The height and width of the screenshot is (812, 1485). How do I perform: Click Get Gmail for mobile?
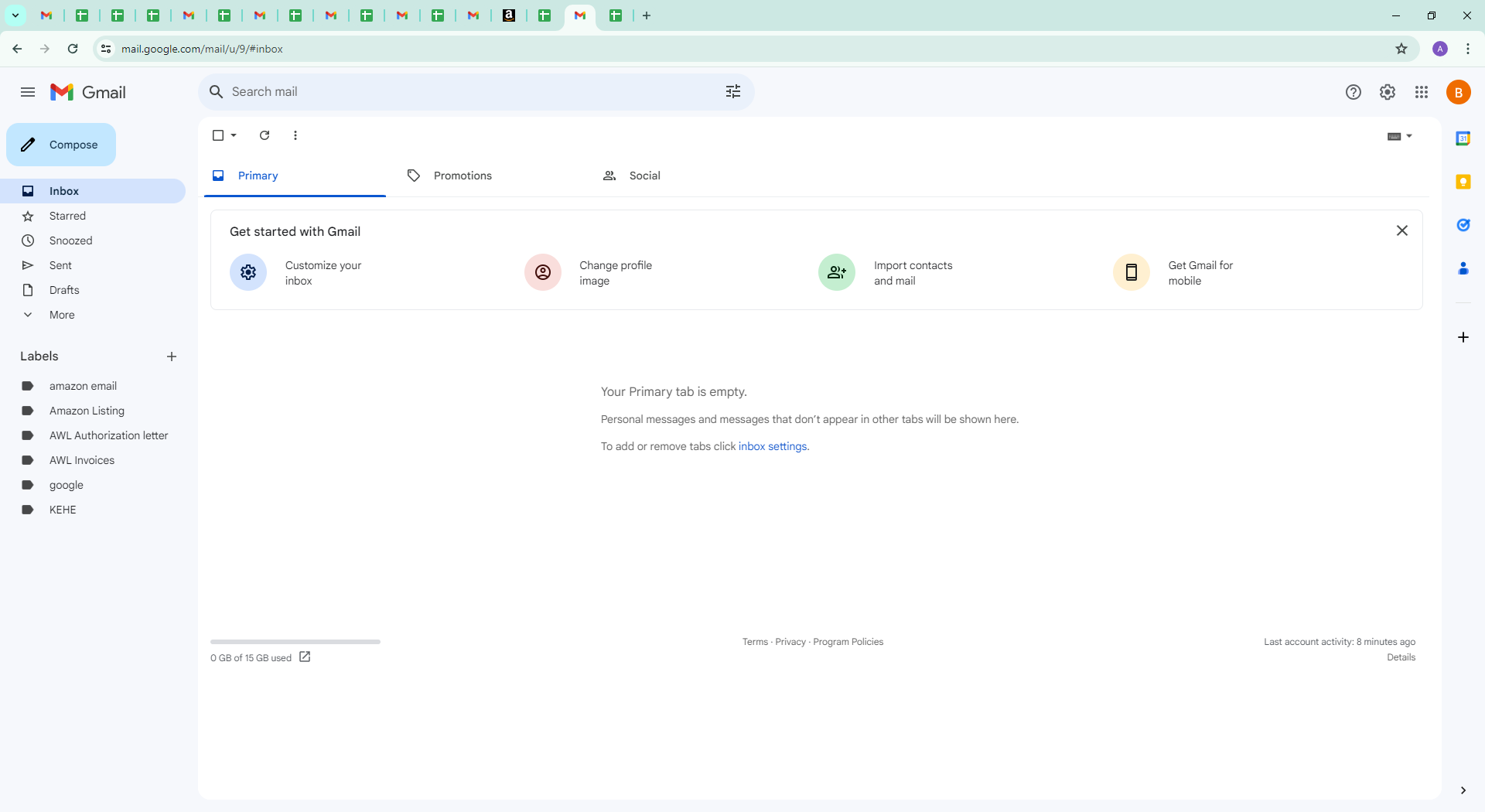coord(1174,272)
